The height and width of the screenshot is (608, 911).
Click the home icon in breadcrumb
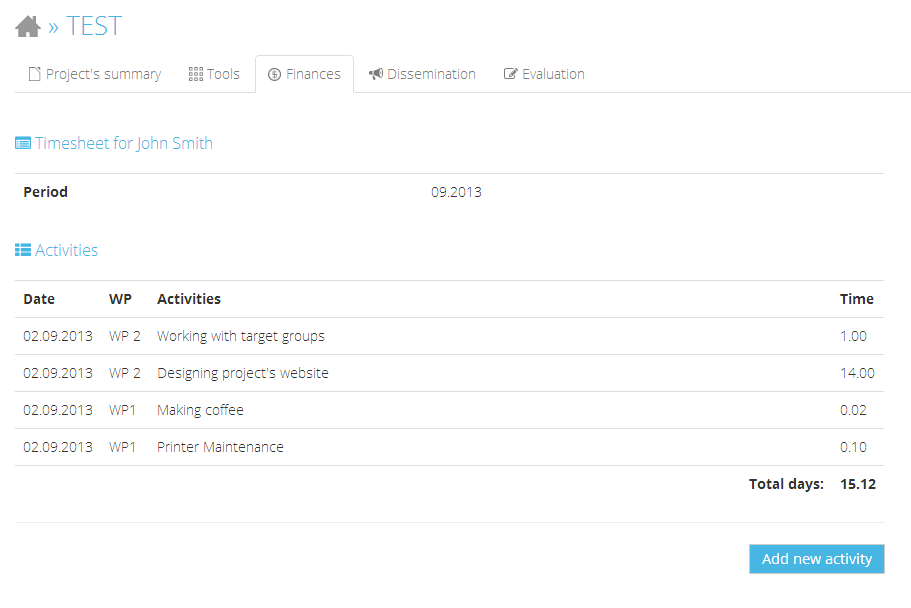28,26
